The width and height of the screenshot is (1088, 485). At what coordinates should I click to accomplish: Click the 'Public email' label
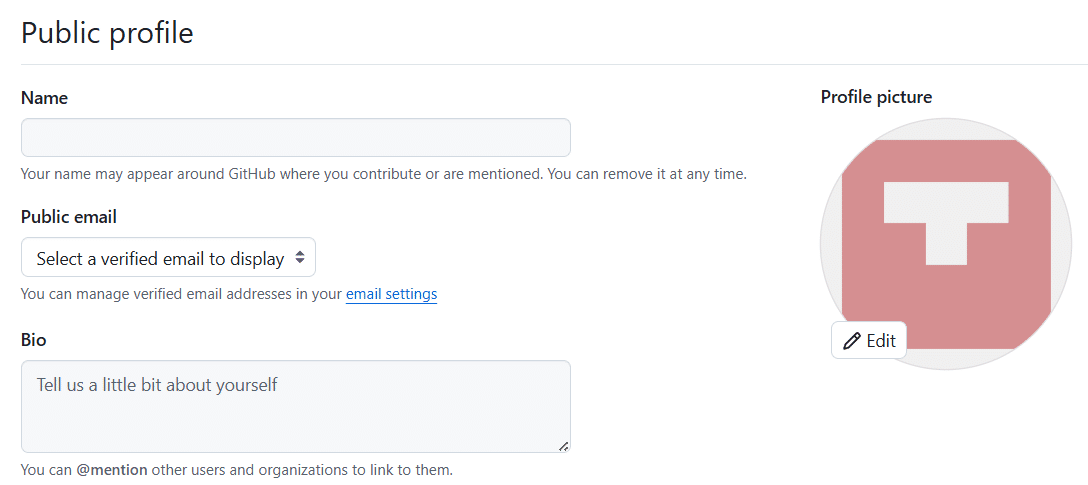point(68,217)
